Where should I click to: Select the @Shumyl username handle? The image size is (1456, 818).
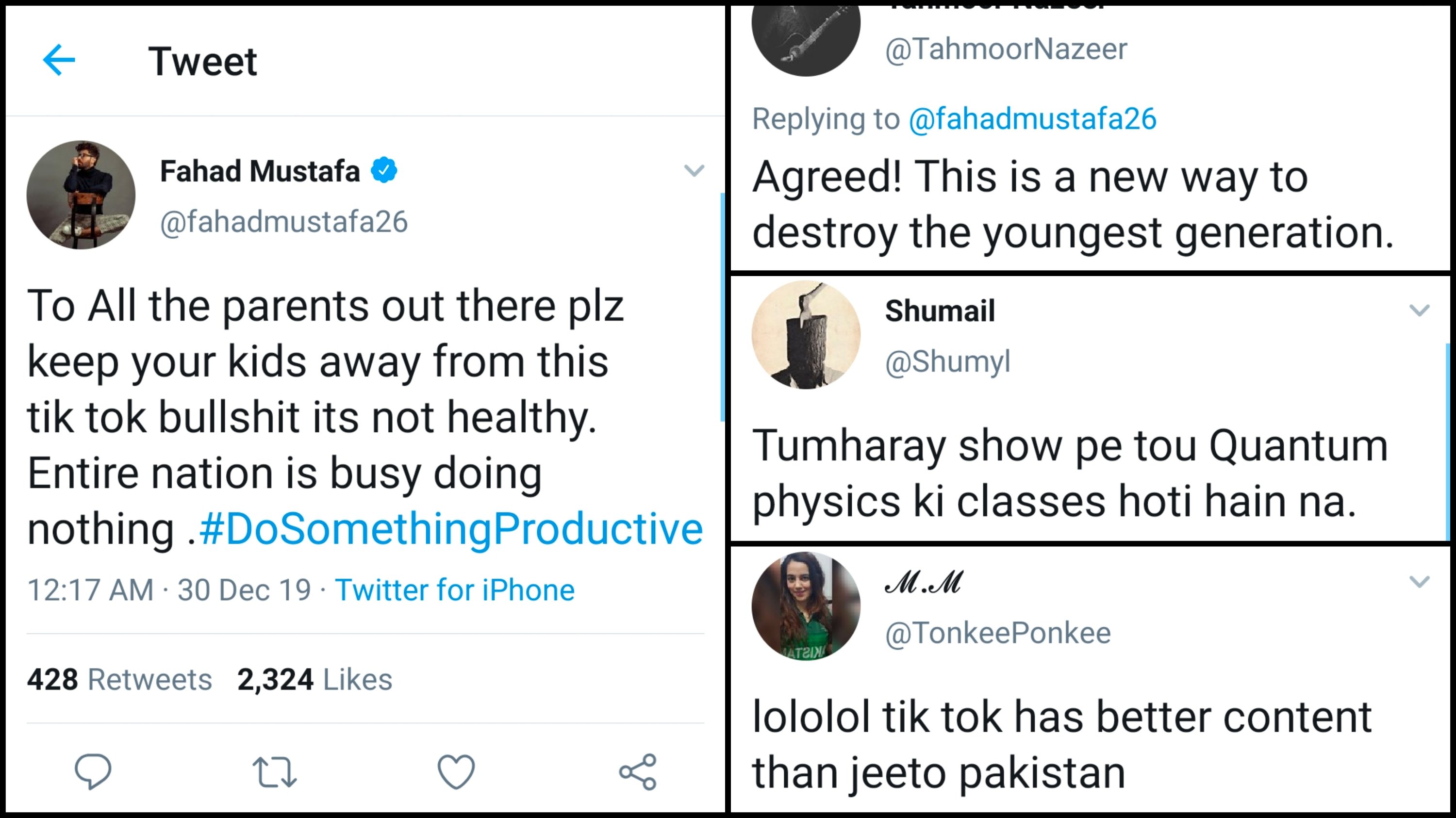[x=948, y=361]
